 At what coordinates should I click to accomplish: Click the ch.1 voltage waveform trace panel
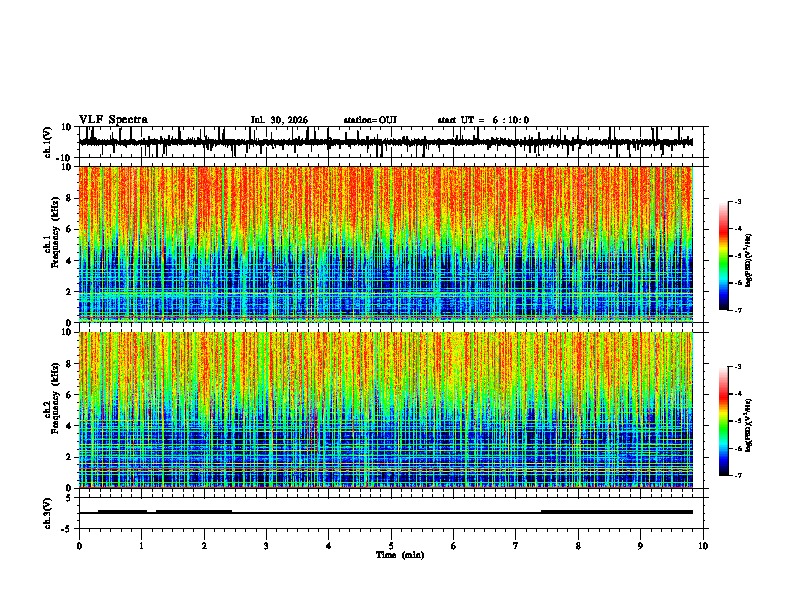coord(390,142)
